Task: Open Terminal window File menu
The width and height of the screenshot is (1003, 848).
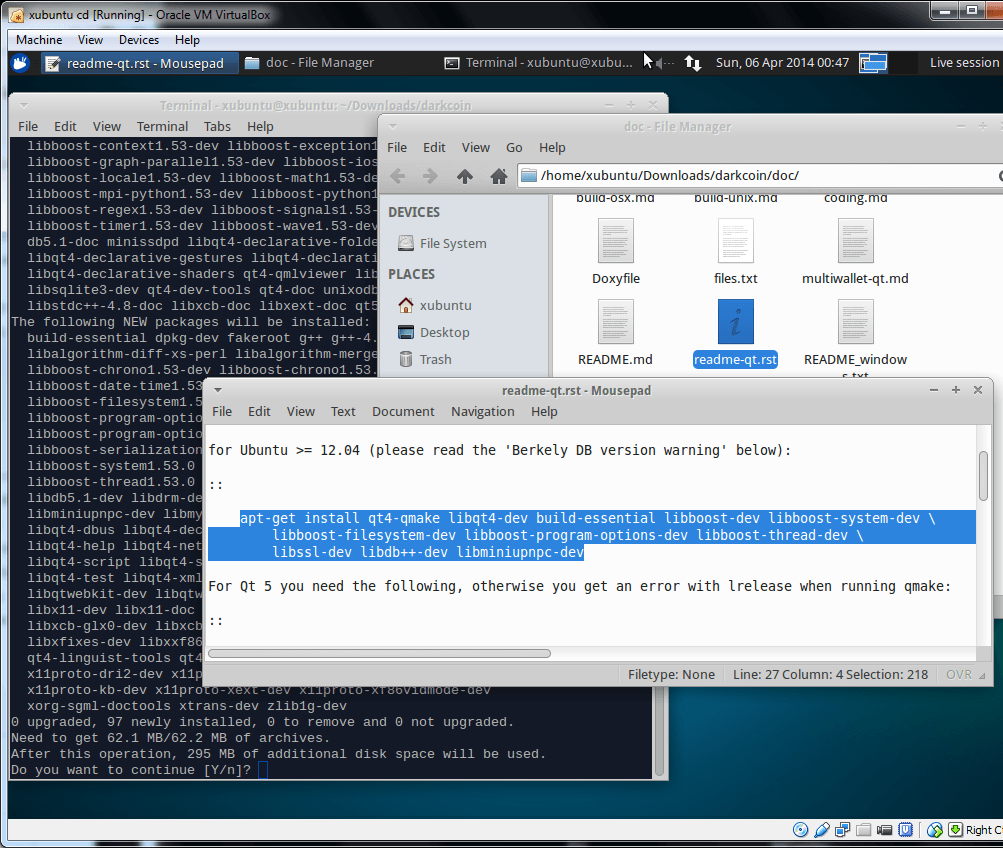Action: point(28,127)
